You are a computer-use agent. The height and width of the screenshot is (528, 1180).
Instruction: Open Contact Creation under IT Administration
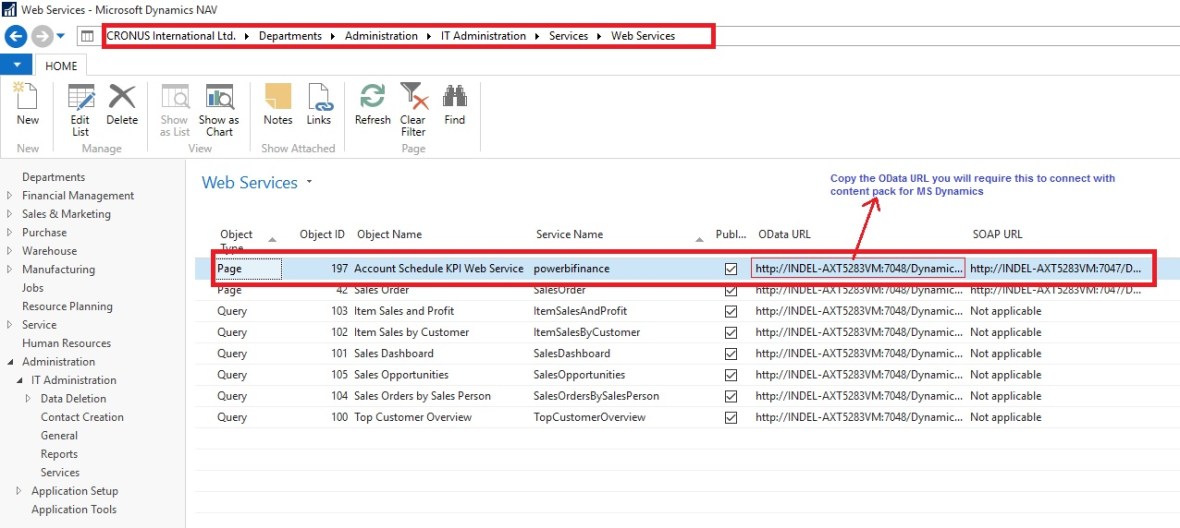click(x=82, y=417)
